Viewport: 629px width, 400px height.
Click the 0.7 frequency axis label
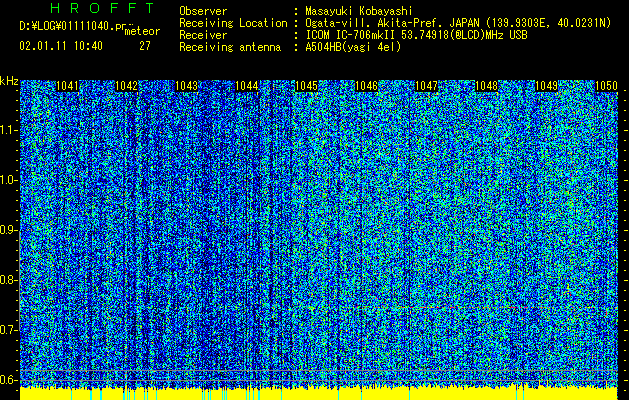coord(8,330)
